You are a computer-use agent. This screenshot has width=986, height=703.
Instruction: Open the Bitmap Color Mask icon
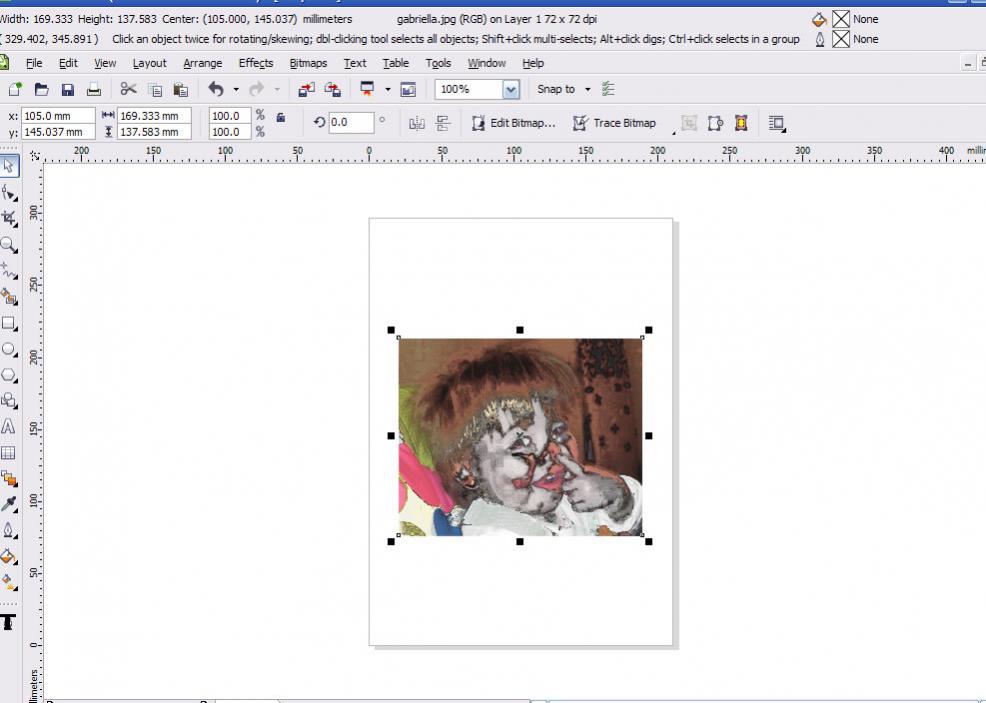[x=741, y=123]
